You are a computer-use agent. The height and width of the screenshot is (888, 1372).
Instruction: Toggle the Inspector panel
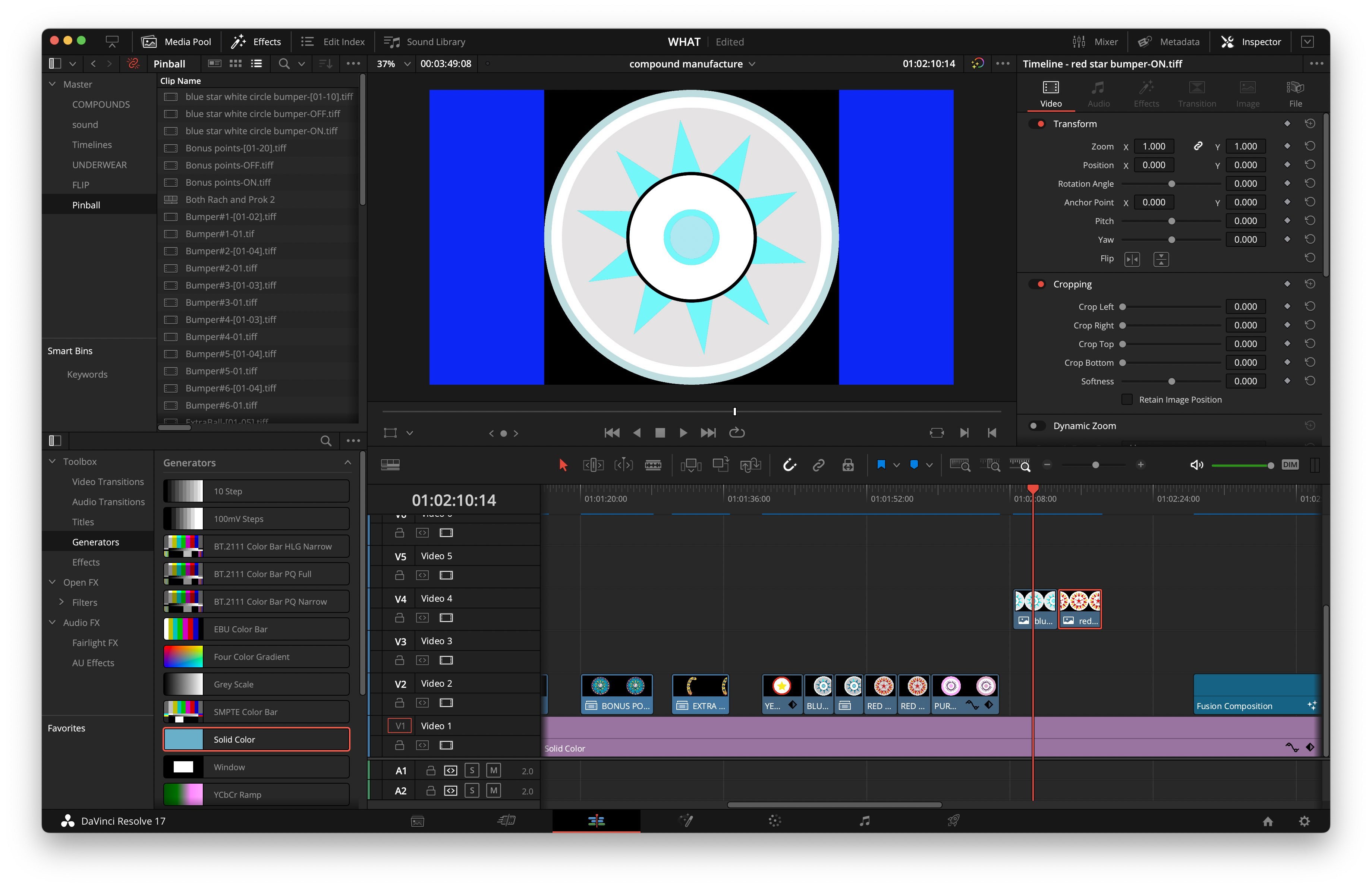1251,41
